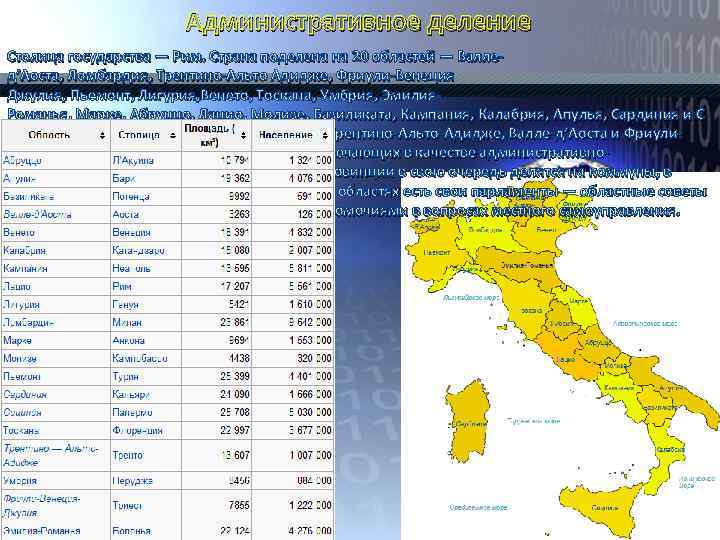Sort table by Область column arrows
The height and width of the screenshot is (540, 720).
coord(102,135)
